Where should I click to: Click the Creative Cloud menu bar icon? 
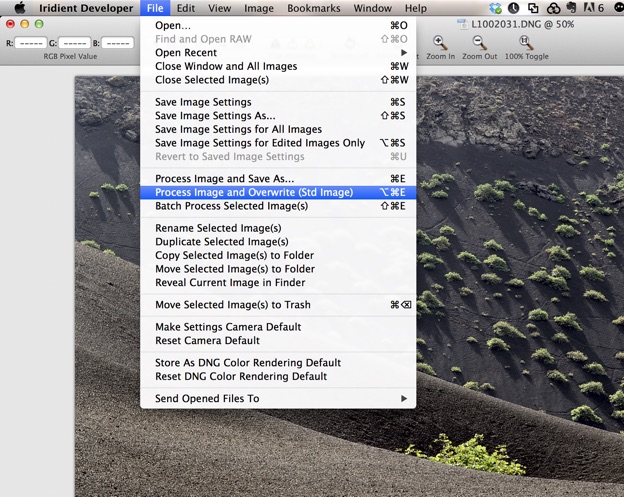(x=553, y=8)
